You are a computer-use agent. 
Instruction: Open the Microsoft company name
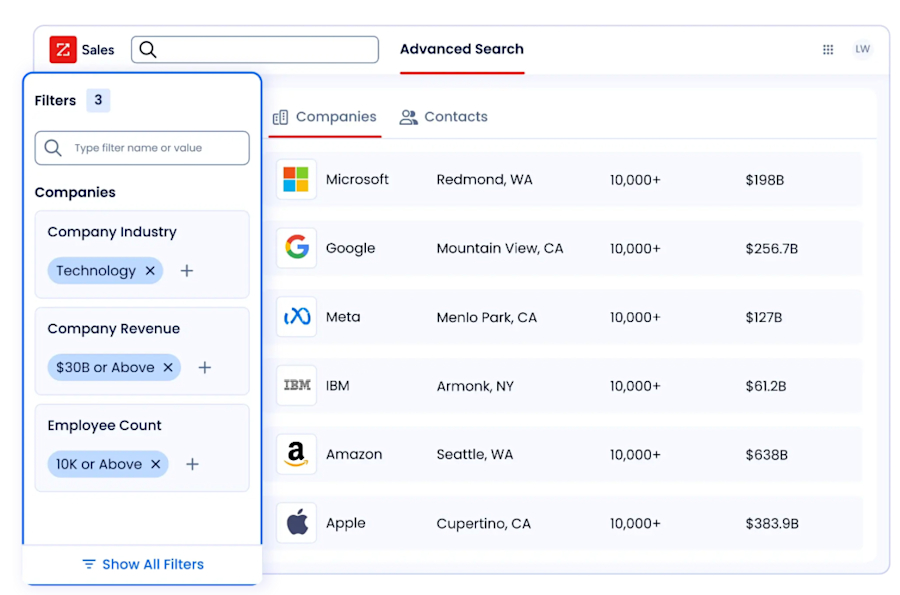click(357, 180)
